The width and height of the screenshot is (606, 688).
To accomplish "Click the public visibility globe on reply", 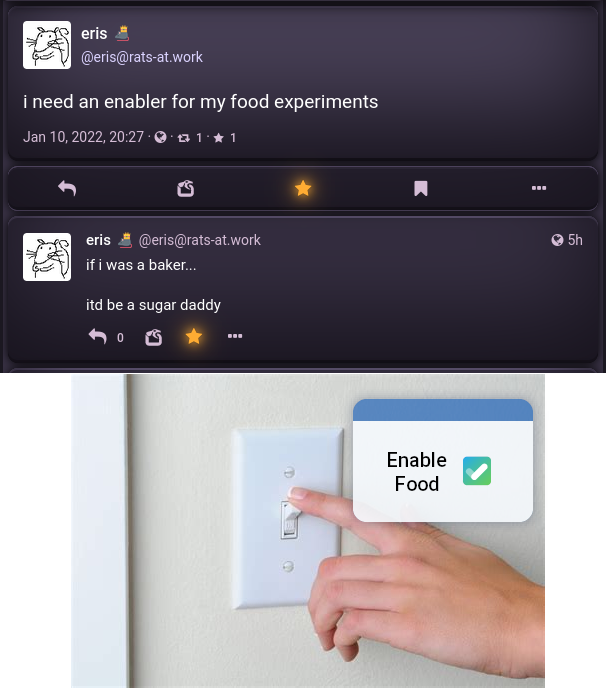I will click(557, 240).
